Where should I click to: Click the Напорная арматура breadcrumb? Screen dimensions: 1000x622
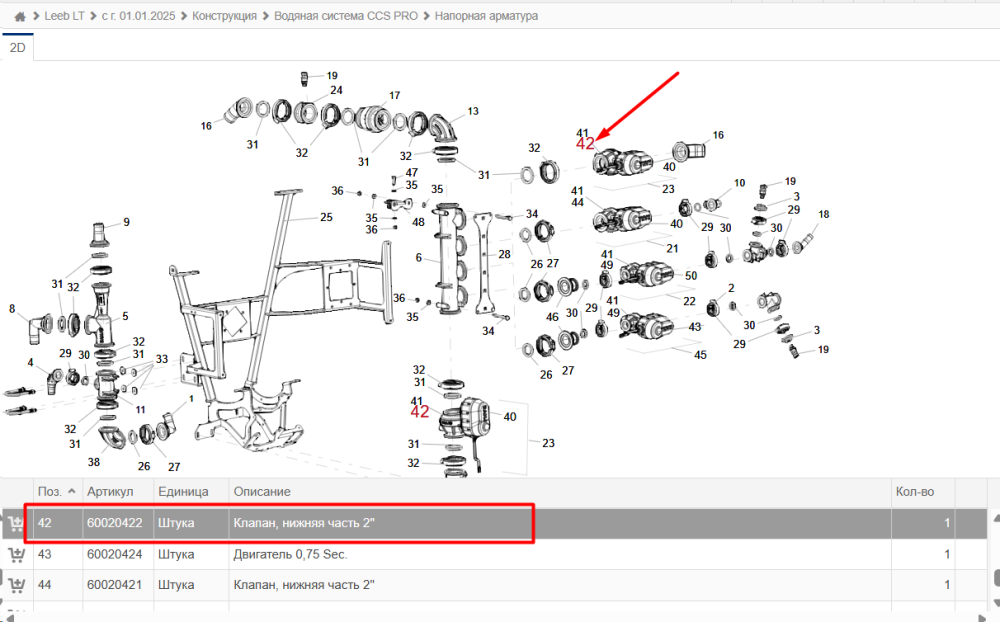pos(486,16)
